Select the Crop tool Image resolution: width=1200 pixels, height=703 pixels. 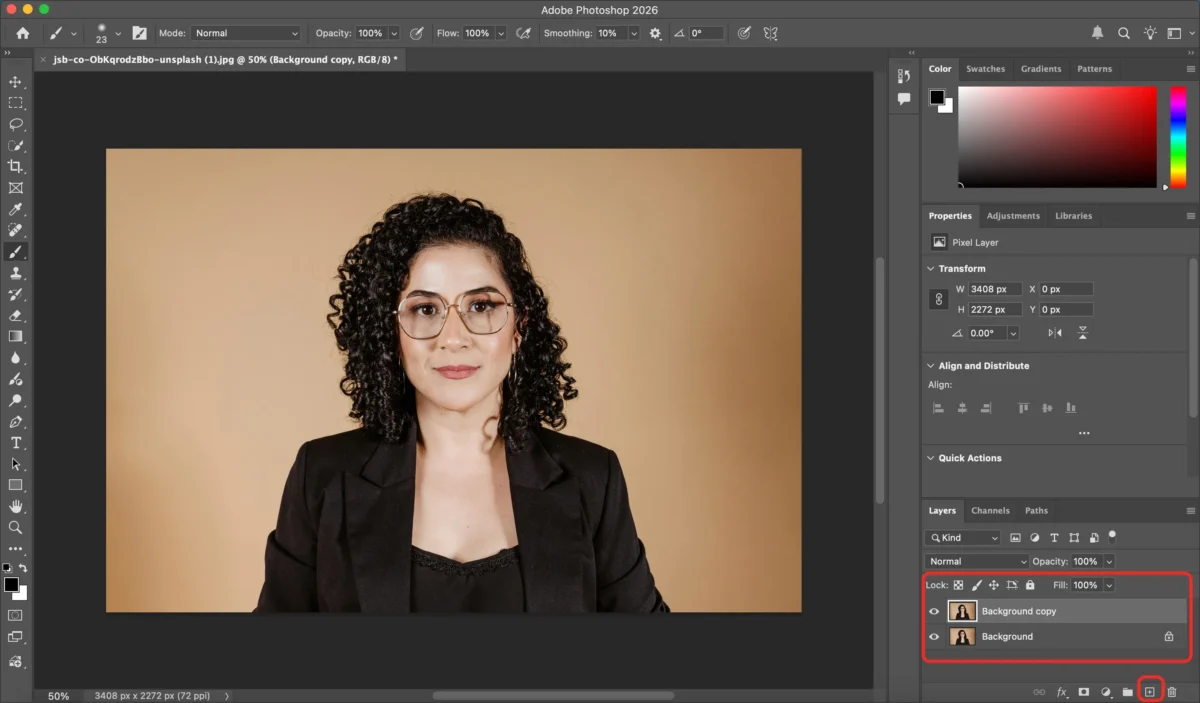click(16, 167)
